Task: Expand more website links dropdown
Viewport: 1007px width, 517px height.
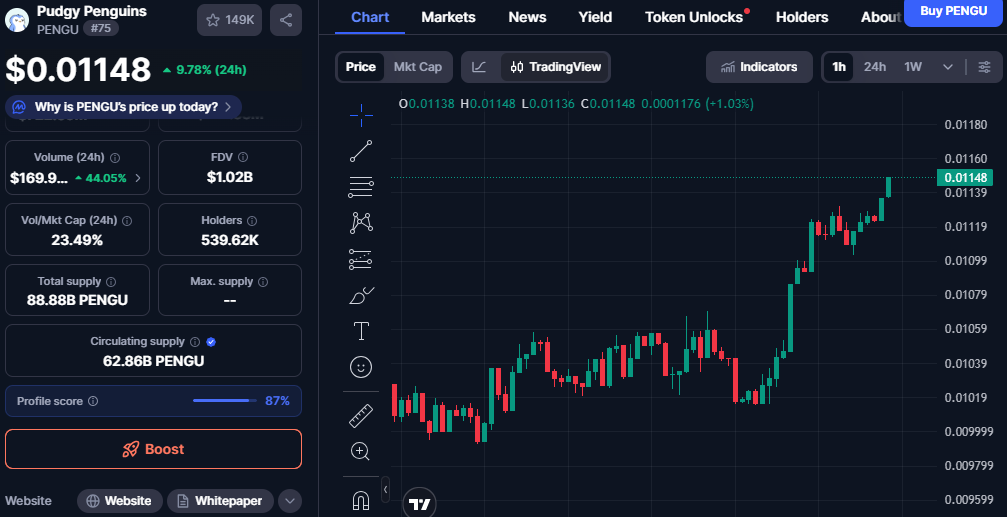Action: (x=289, y=501)
